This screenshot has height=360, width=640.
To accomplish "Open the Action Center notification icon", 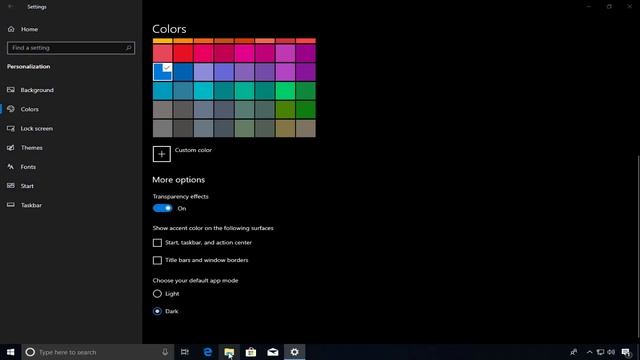I will (x=626, y=352).
